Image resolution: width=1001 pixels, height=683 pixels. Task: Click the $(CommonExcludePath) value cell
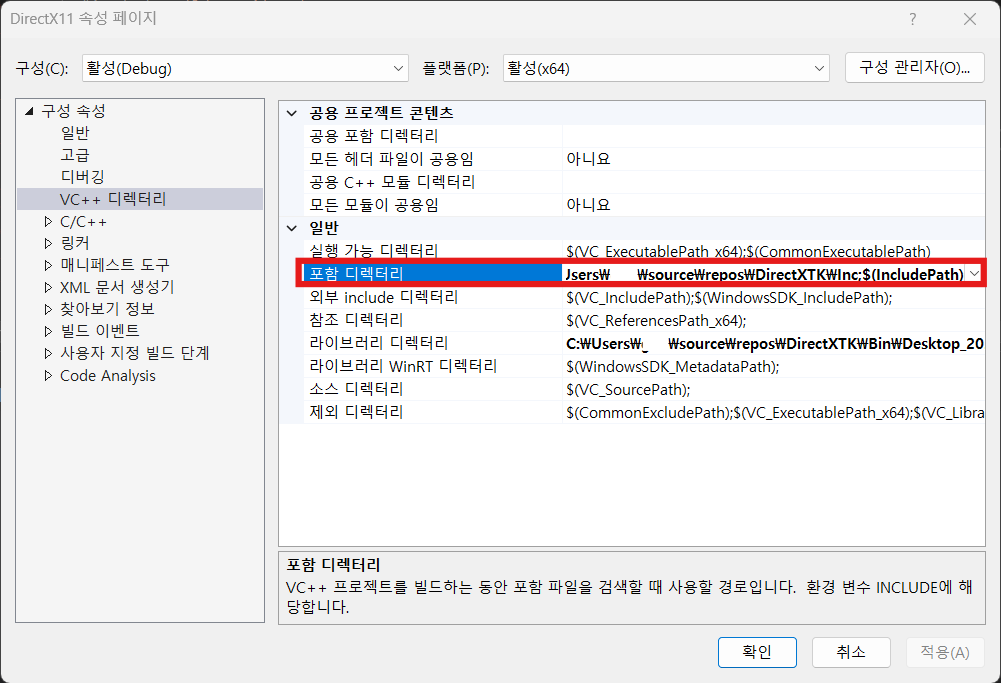coord(774,412)
